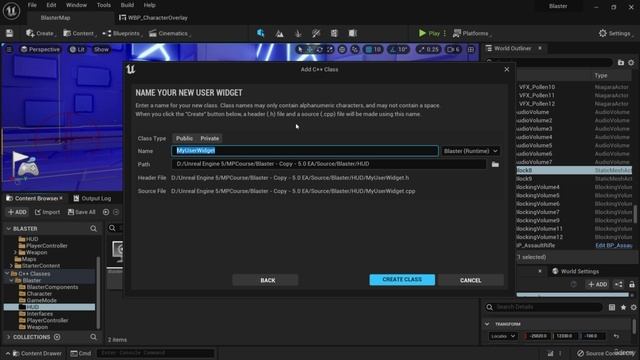Image resolution: width=640 pixels, height=360 pixels.
Task: Click the viewport layout maximize icon
Action: (x=471, y=49)
